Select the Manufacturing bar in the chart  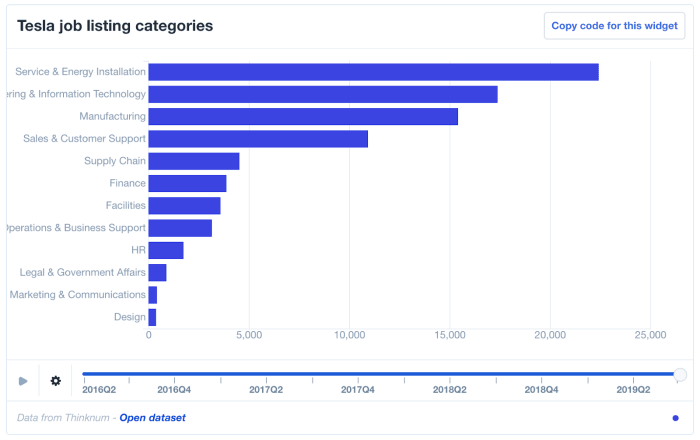click(x=303, y=117)
